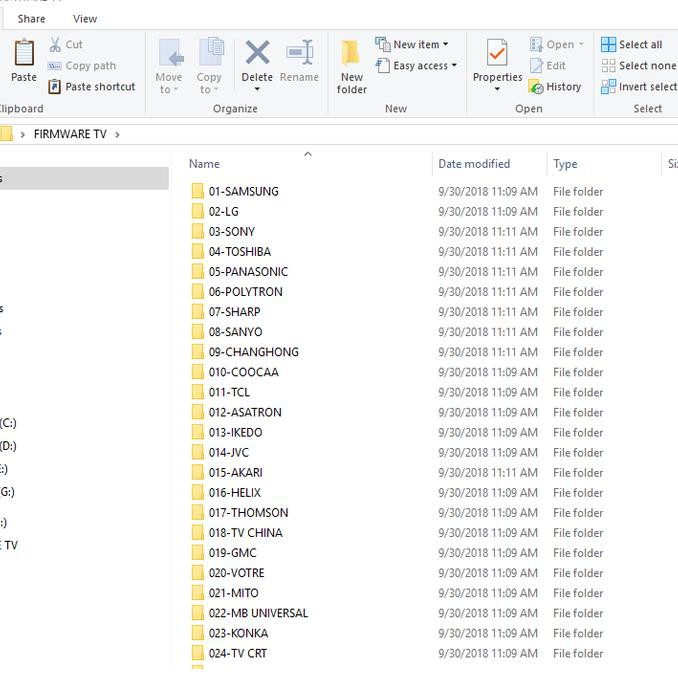Viewport: 678px width, 678px height.
Task: Click the History icon
Action: pos(536,86)
